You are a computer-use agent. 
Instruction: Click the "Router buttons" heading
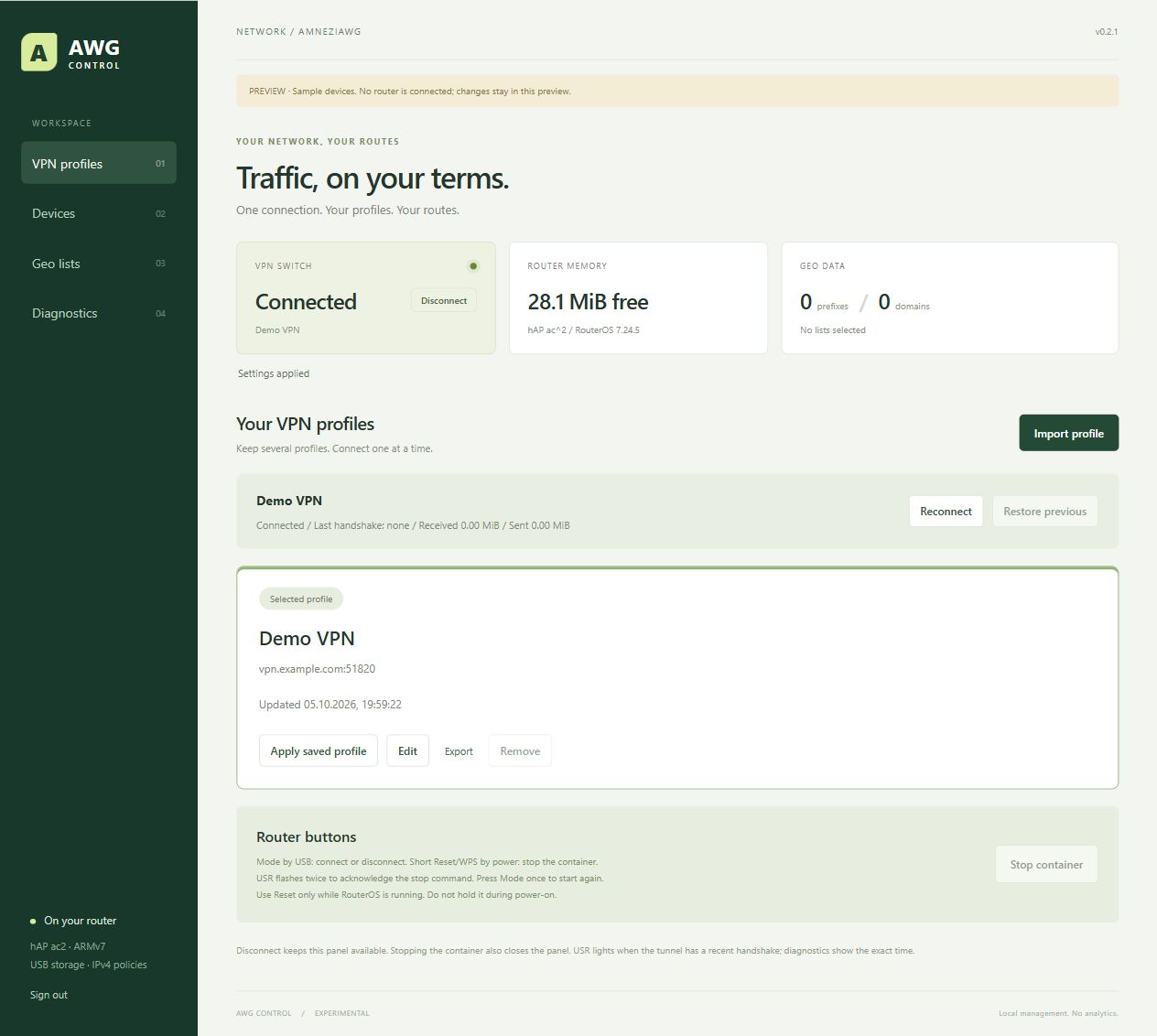point(307,836)
